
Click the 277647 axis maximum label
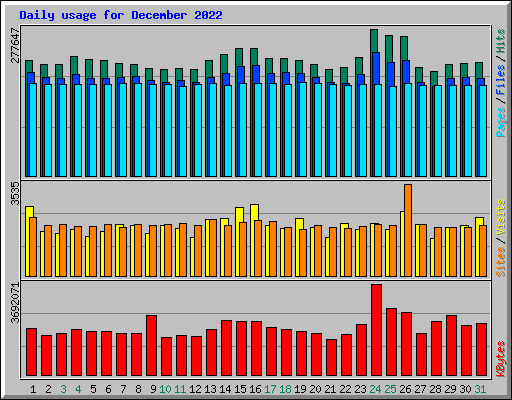pos(15,45)
